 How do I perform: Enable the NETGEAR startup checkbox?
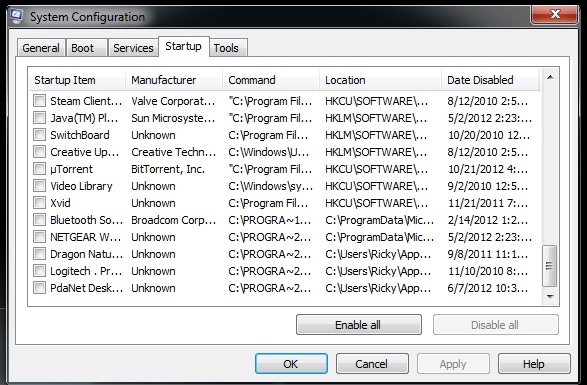[39, 237]
